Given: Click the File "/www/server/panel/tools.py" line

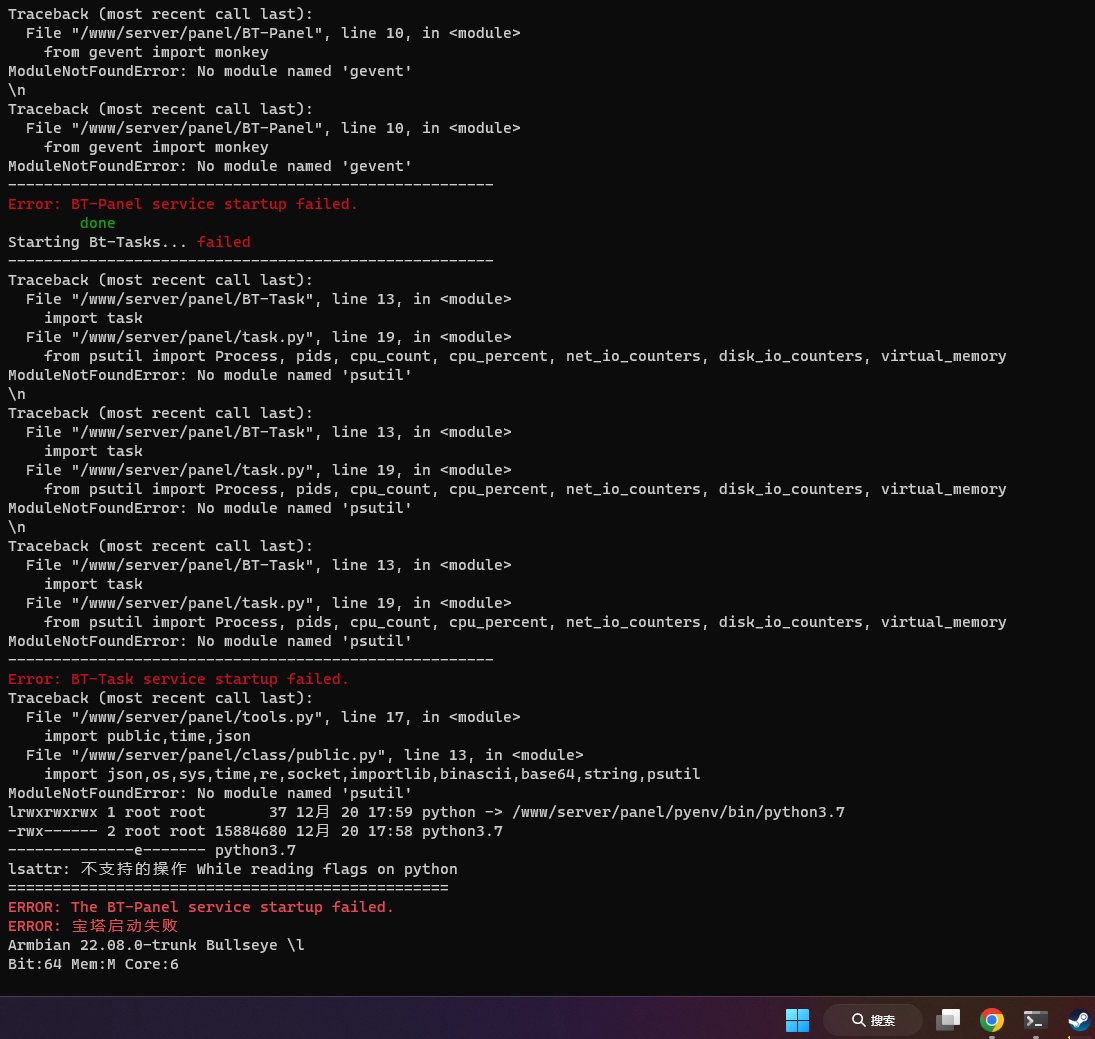Looking at the screenshot, I should click(273, 717).
